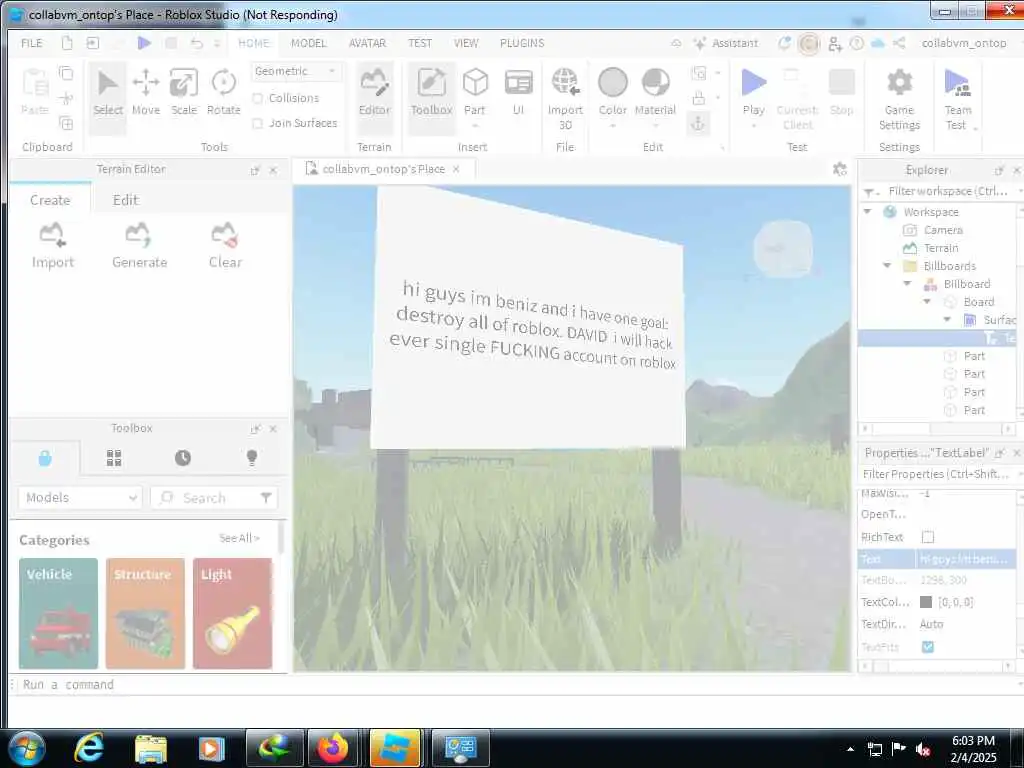This screenshot has width=1024, height=768.
Task: Switch to the VIEW ribbon tab
Action: pos(466,43)
